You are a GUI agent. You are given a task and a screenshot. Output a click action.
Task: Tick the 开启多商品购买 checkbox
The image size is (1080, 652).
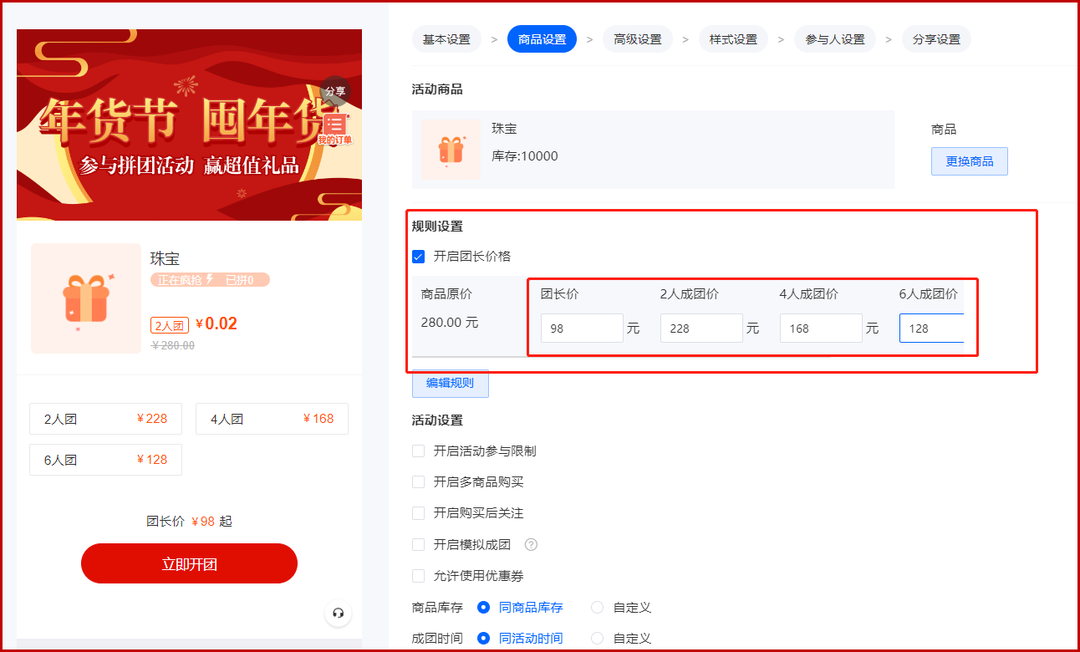point(418,482)
